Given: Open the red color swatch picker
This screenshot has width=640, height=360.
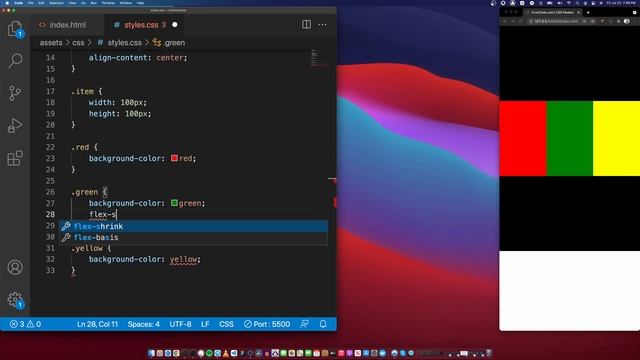Looking at the screenshot, I should (x=174, y=158).
